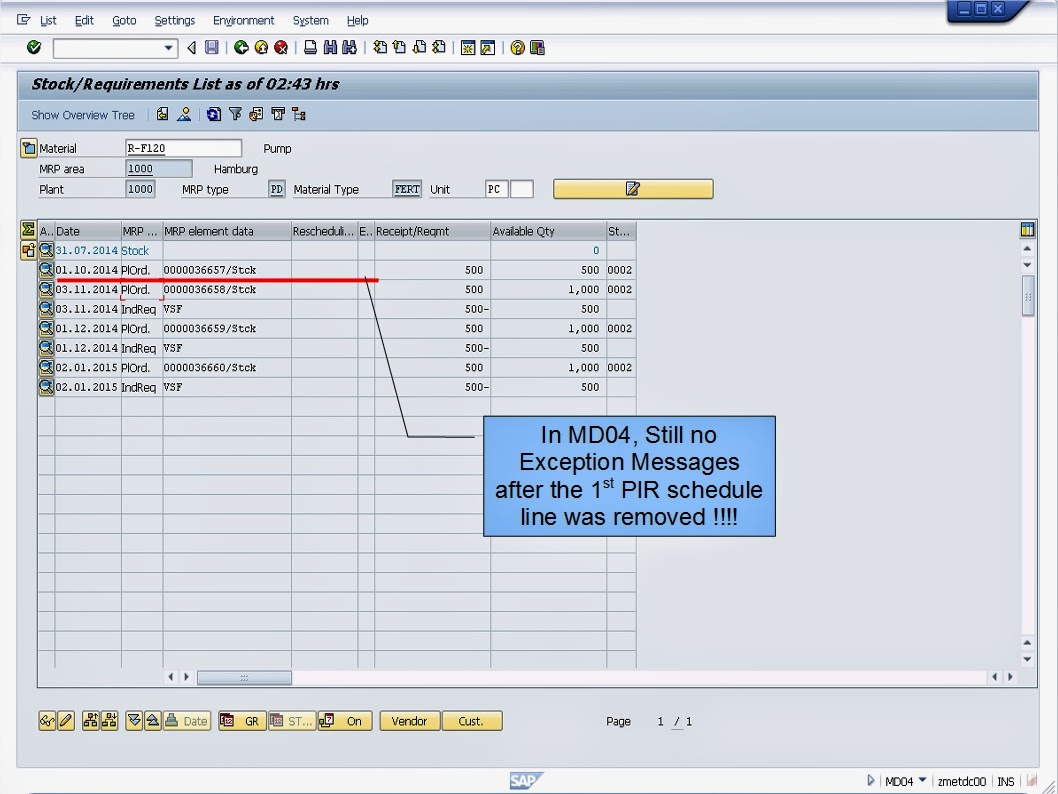
Task: Click the Available Qty column header
Action: tap(548, 231)
